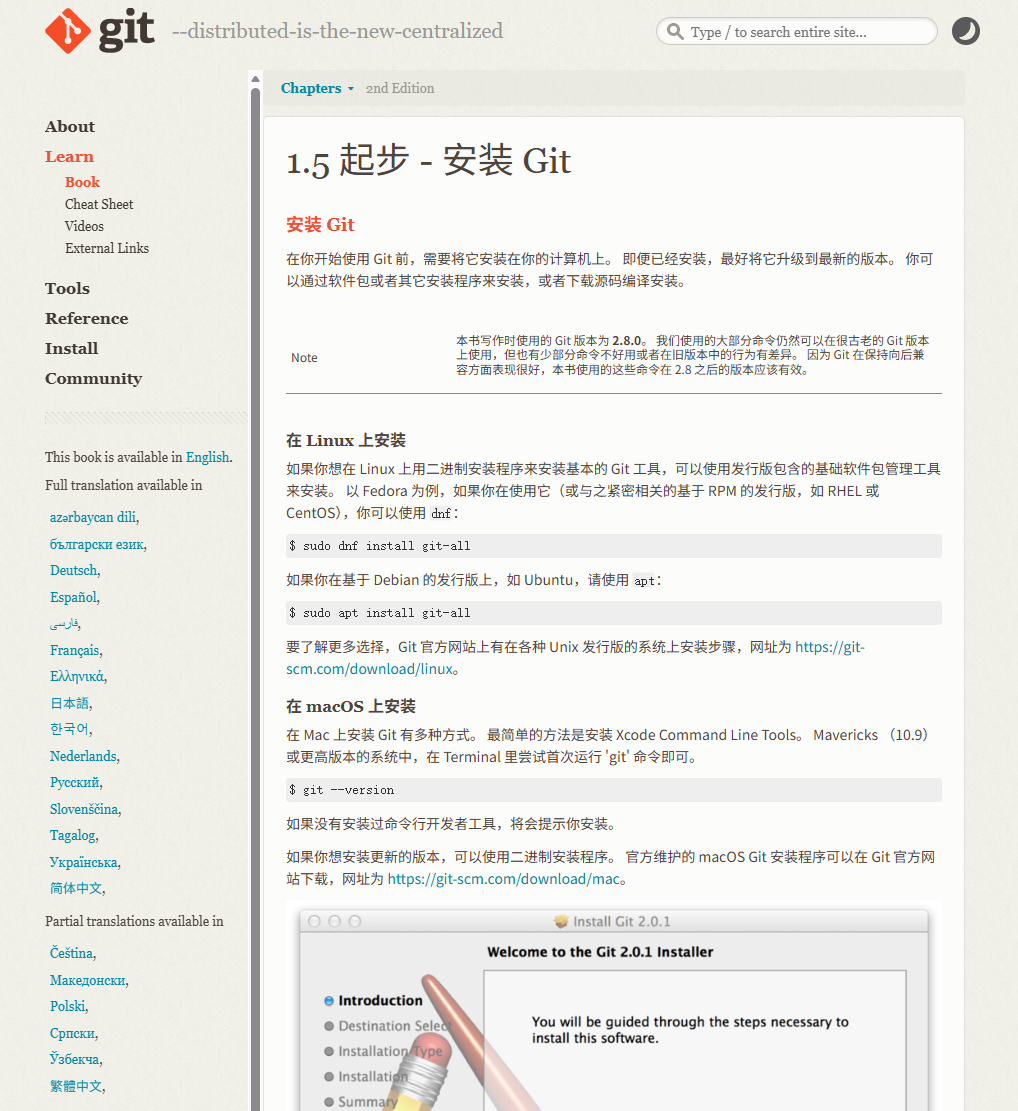Viewport: 1018px width, 1111px height.
Task: Click the 安装 Git red subheading
Action: pyautogui.click(x=320, y=225)
